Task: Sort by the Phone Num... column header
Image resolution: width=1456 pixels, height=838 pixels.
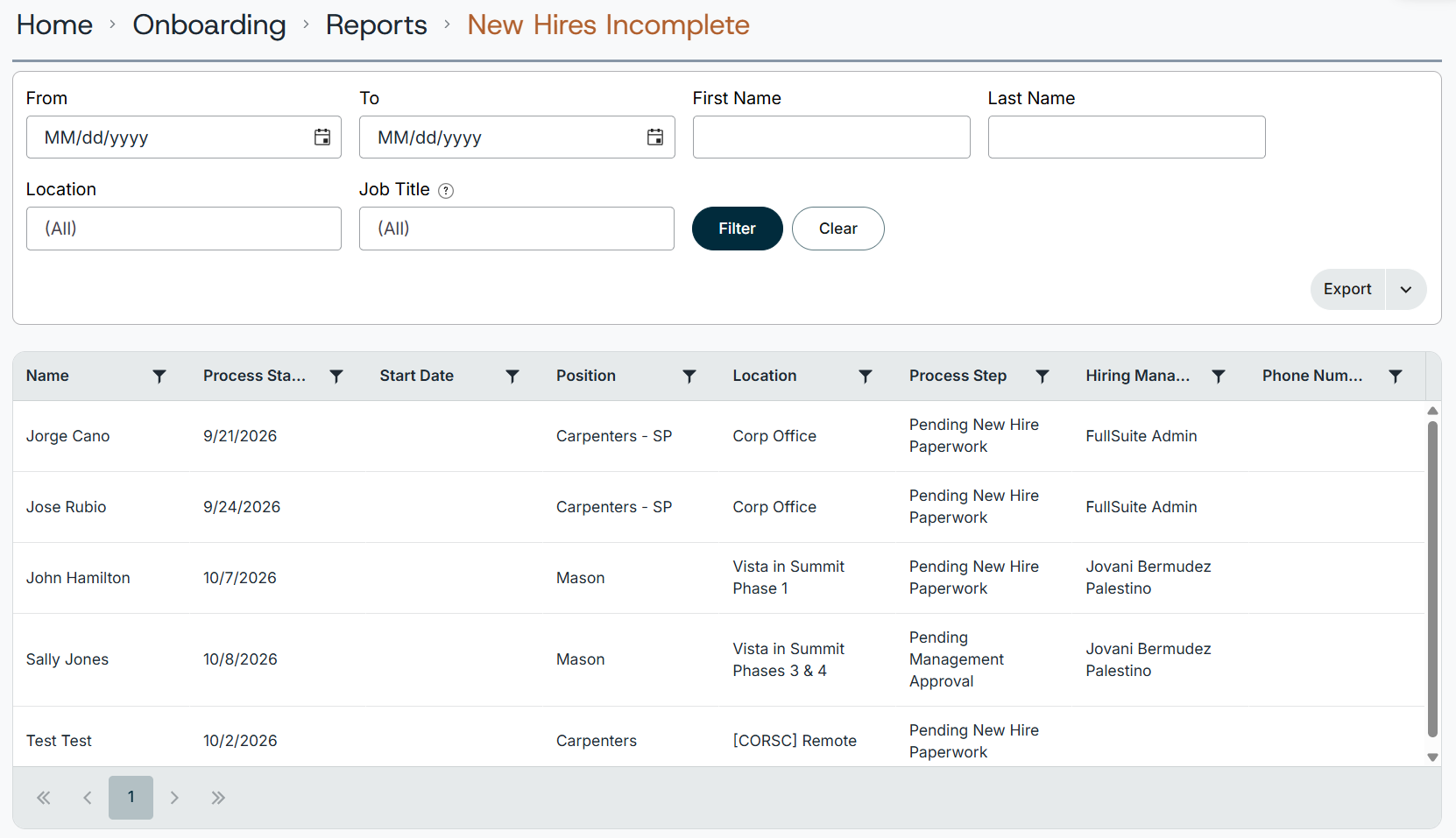Action: [1312, 376]
